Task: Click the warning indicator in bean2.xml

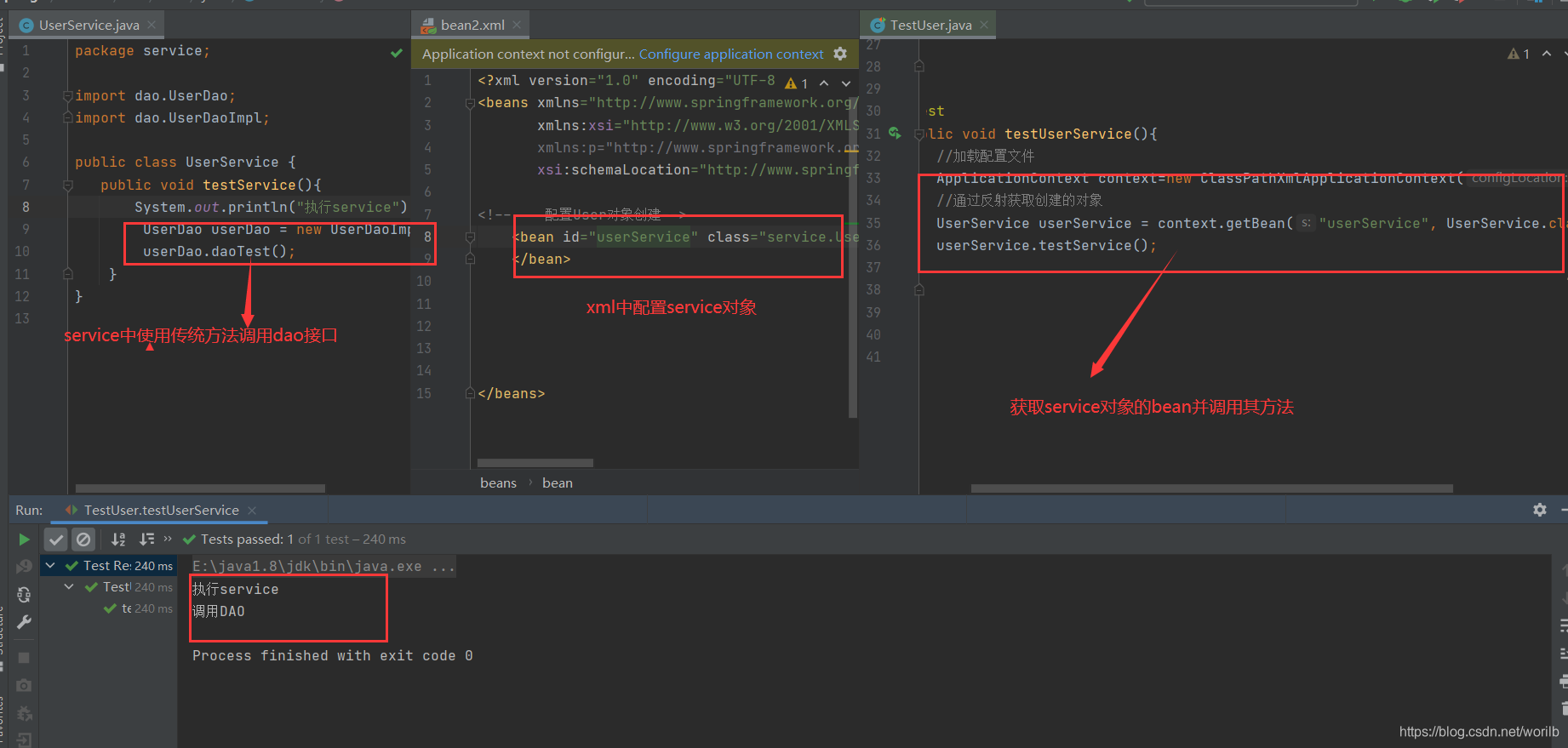Action: point(796,83)
